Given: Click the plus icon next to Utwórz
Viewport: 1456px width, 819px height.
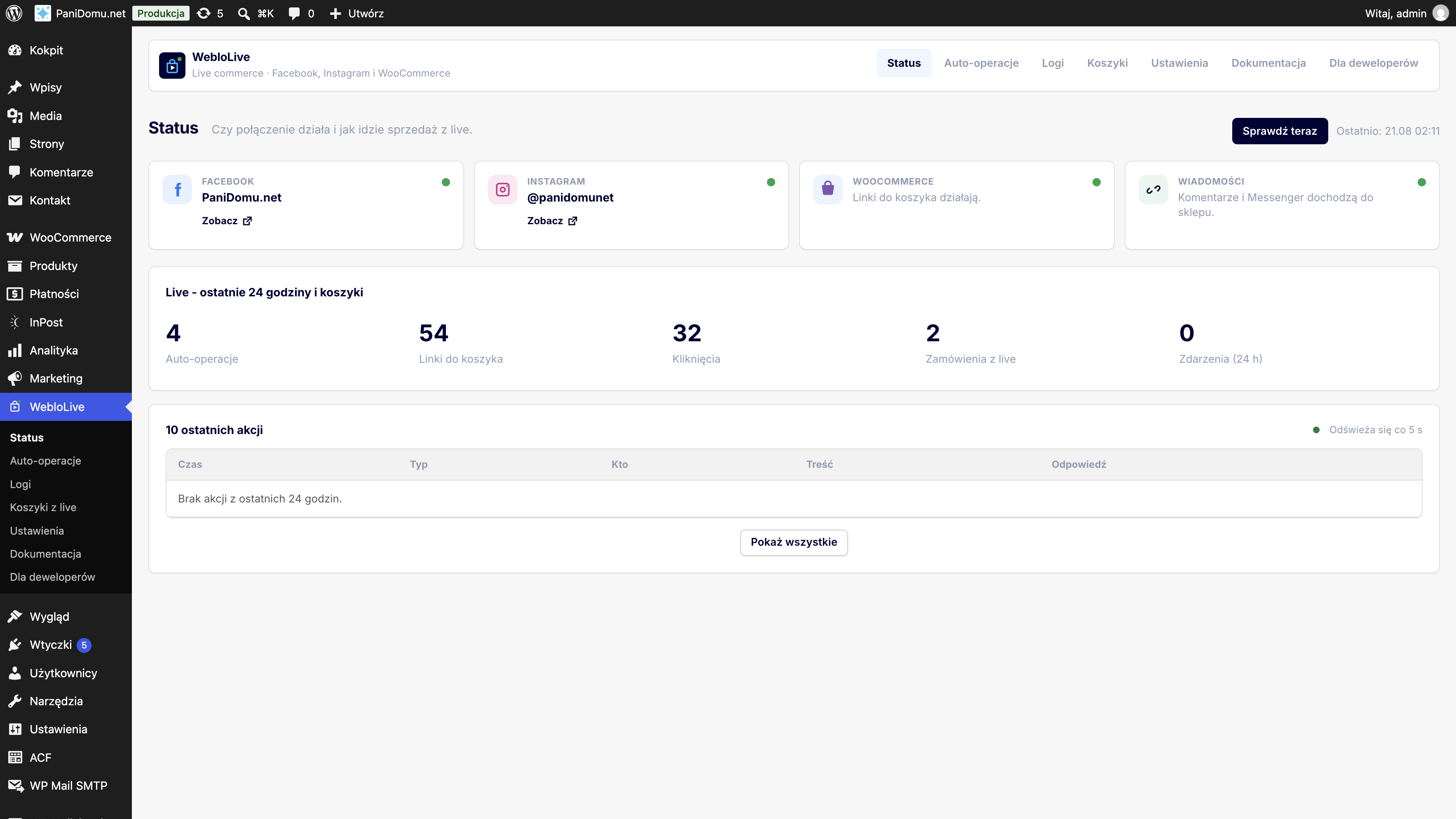Looking at the screenshot, I should click(x=335, y=14).
